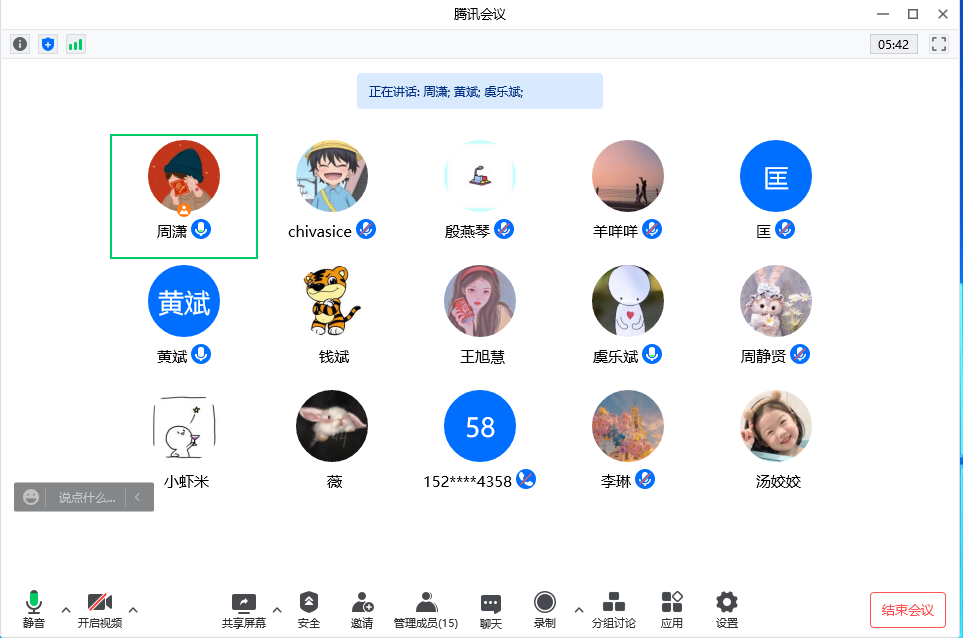
Task: Select 小虾米's sketch avatar
Action: pyautogui.click(x=184, y=426)
